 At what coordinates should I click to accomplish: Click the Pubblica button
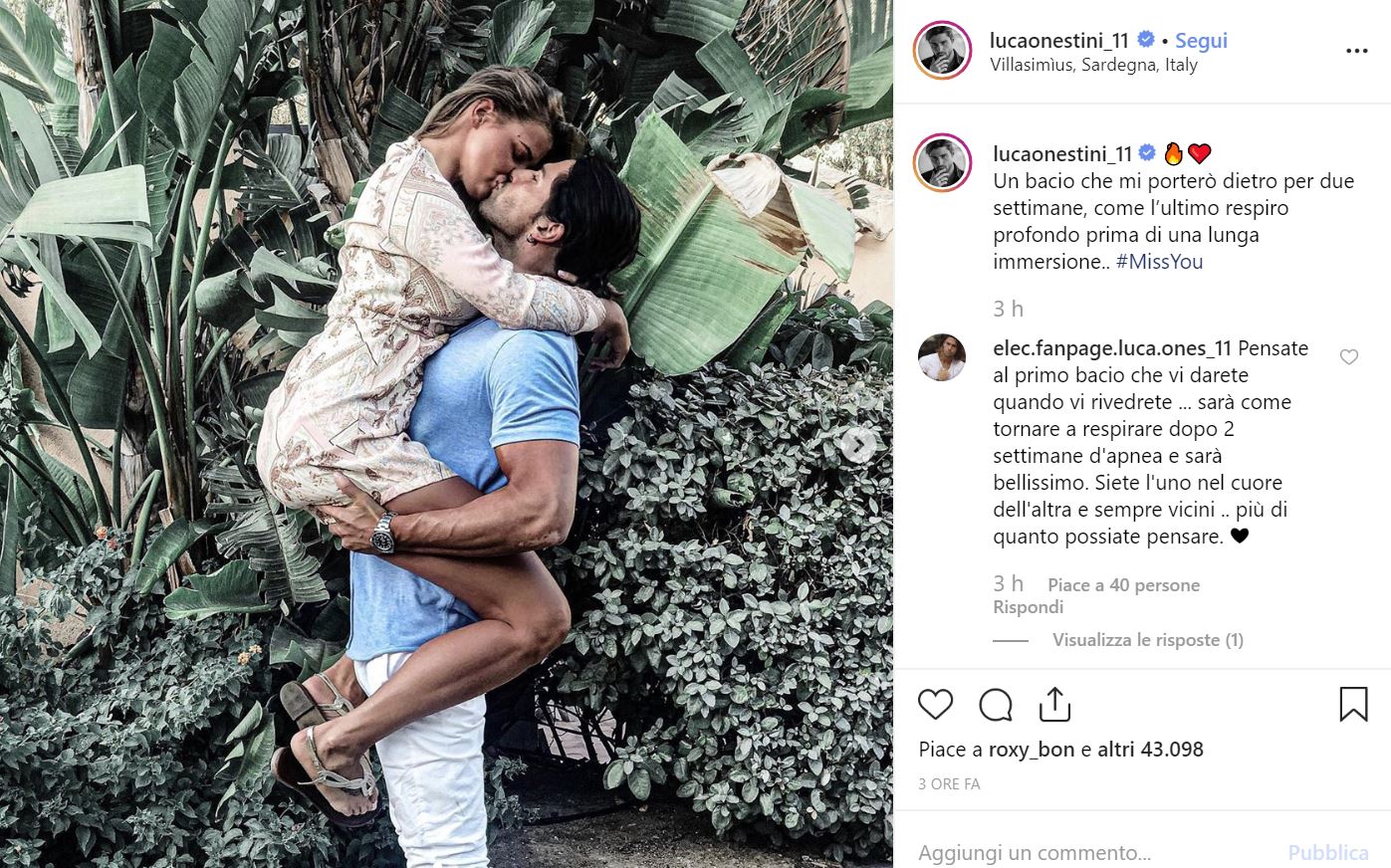1328,853
